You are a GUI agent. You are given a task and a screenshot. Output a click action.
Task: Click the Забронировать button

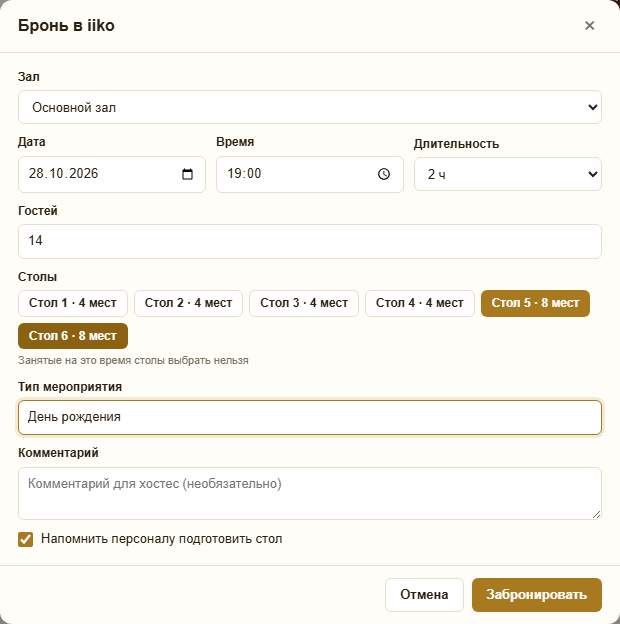point(537,595)
